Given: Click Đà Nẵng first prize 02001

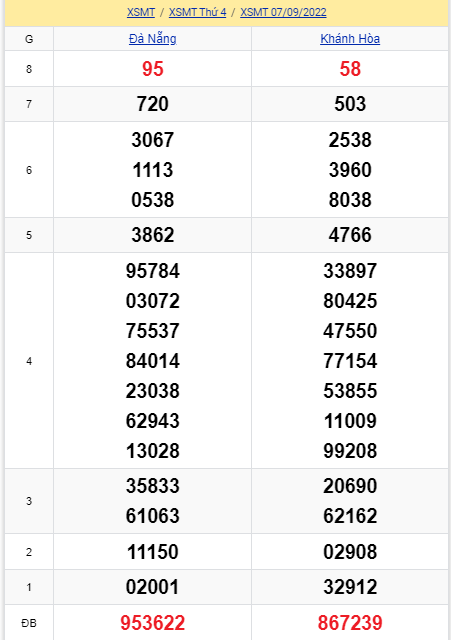Looking at the screenshot, I should [x=153, y=587].
